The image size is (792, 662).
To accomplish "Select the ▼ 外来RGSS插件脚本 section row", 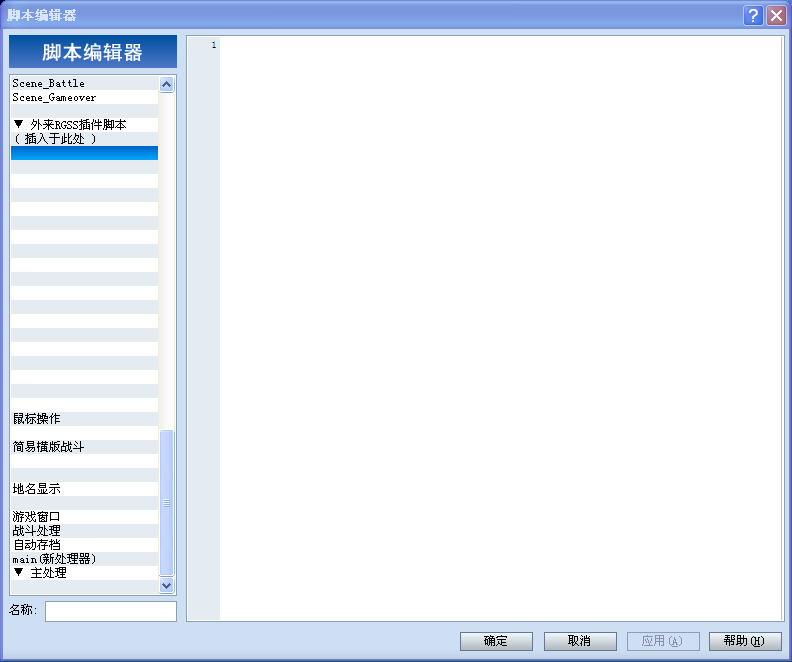I will click(84, 125).
